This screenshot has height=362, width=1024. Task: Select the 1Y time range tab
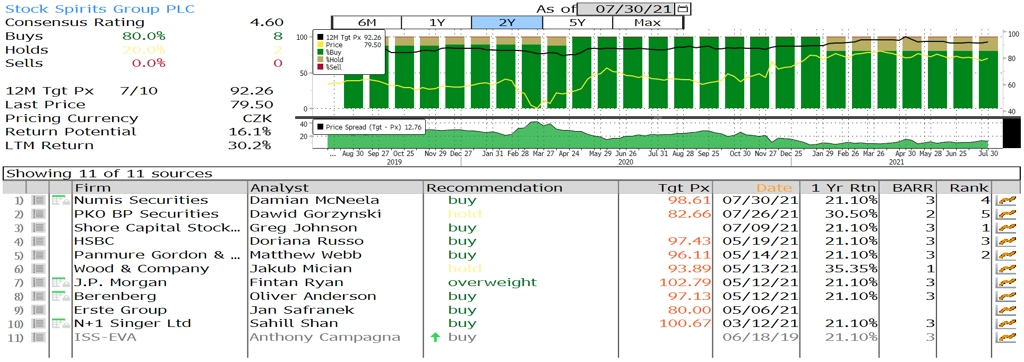[436, 22]
